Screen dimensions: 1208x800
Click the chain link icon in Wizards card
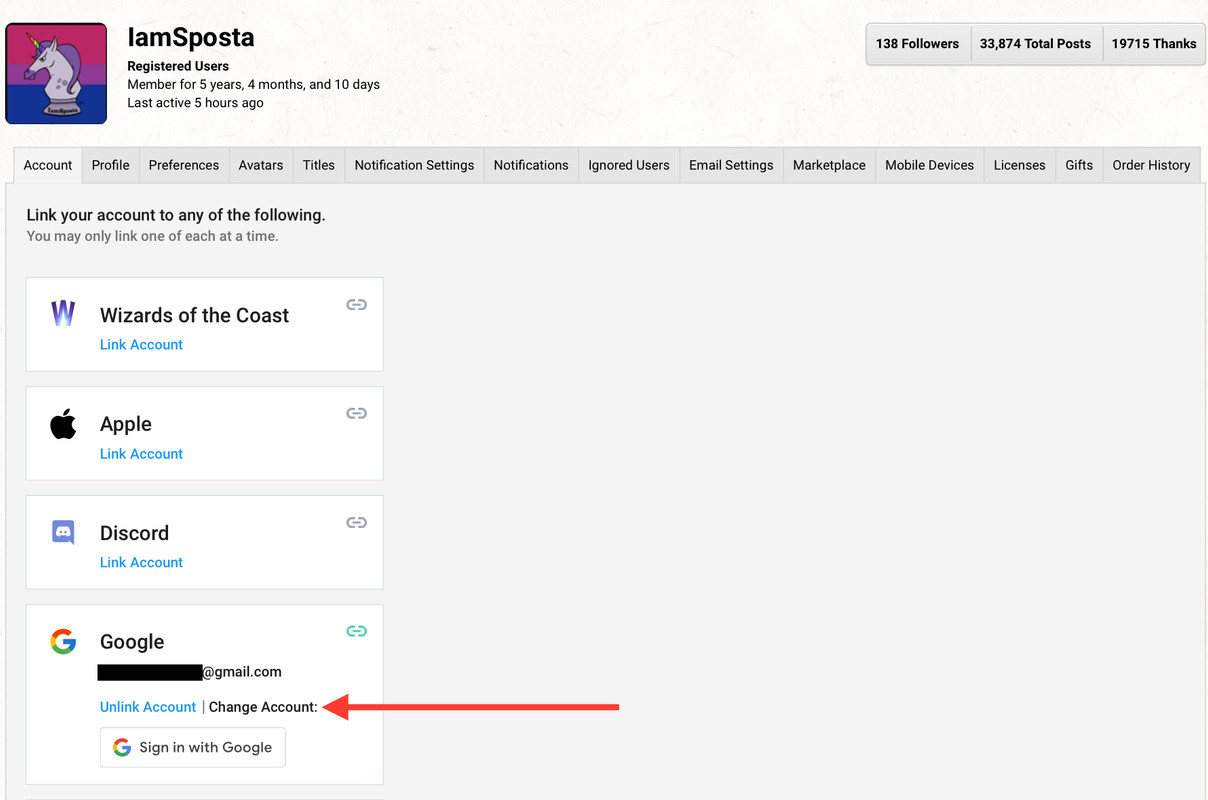tap(357, 305)
